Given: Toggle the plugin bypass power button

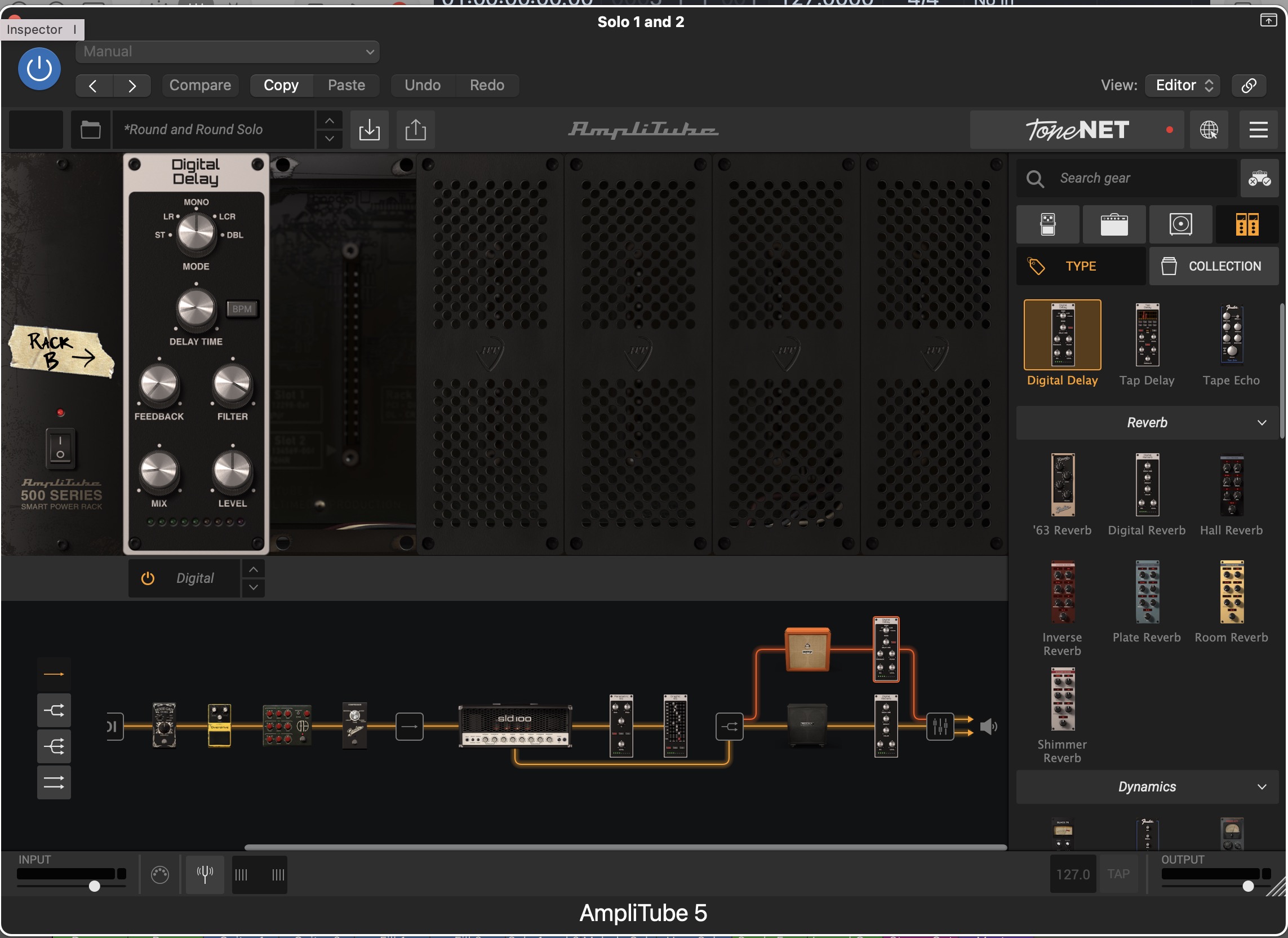Looking at the screenshot, I should click(39, 69).
